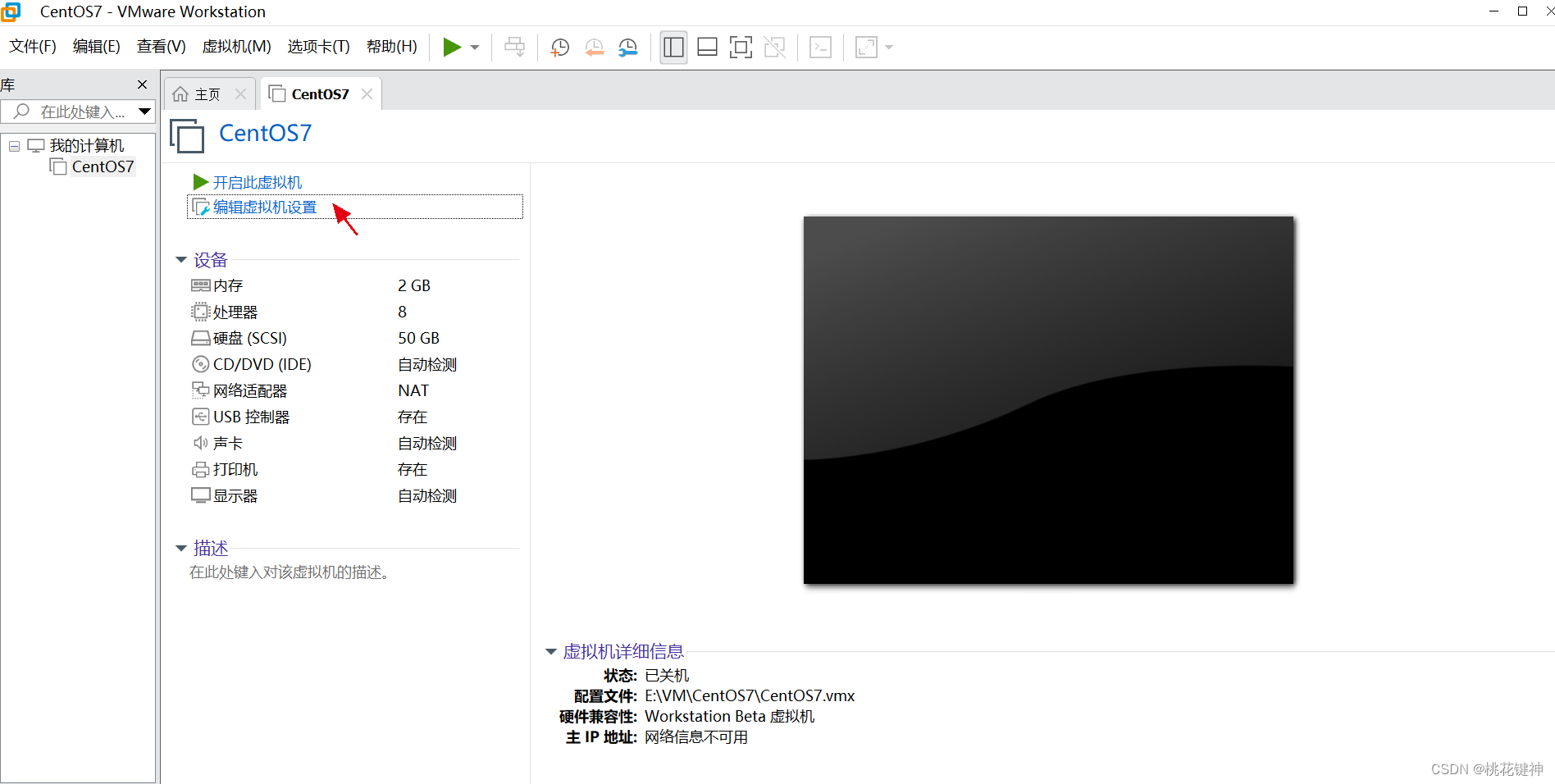Click the 显示器 display icon
Image resolution: width=1555 pixels, height=784 pixels.
coord(200,495)
